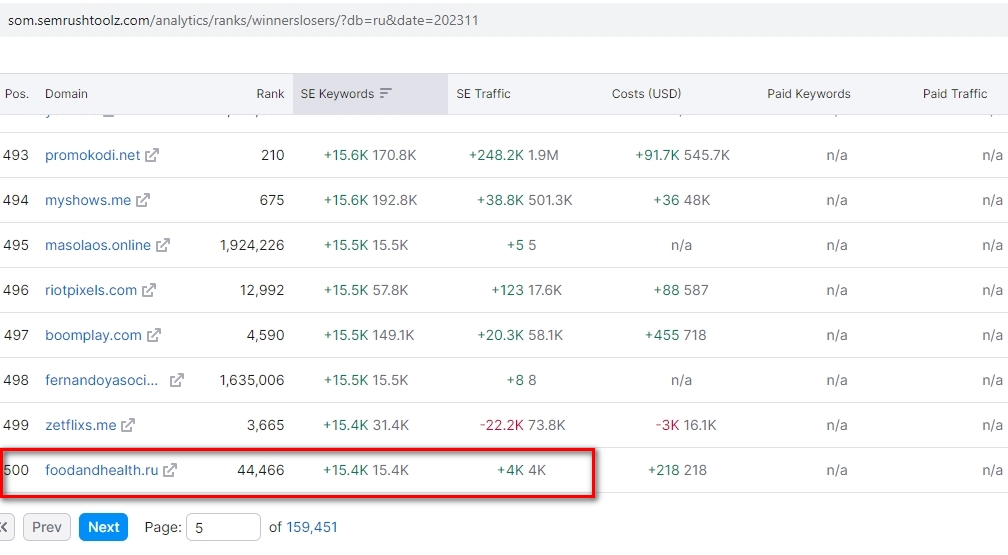1008x555 pixels.
Task: Sort by Costs (USD) column header
Action: click(646, 94)
